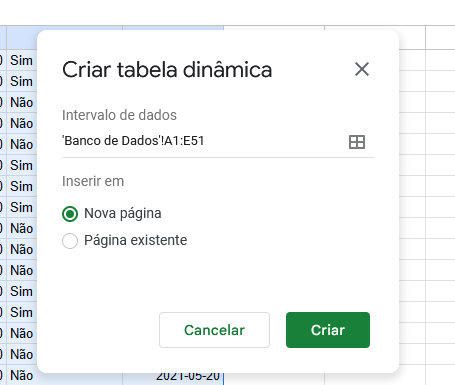Close the Criar tabela dinâmica dialog
455x385 pixels.
coord(362,69)
